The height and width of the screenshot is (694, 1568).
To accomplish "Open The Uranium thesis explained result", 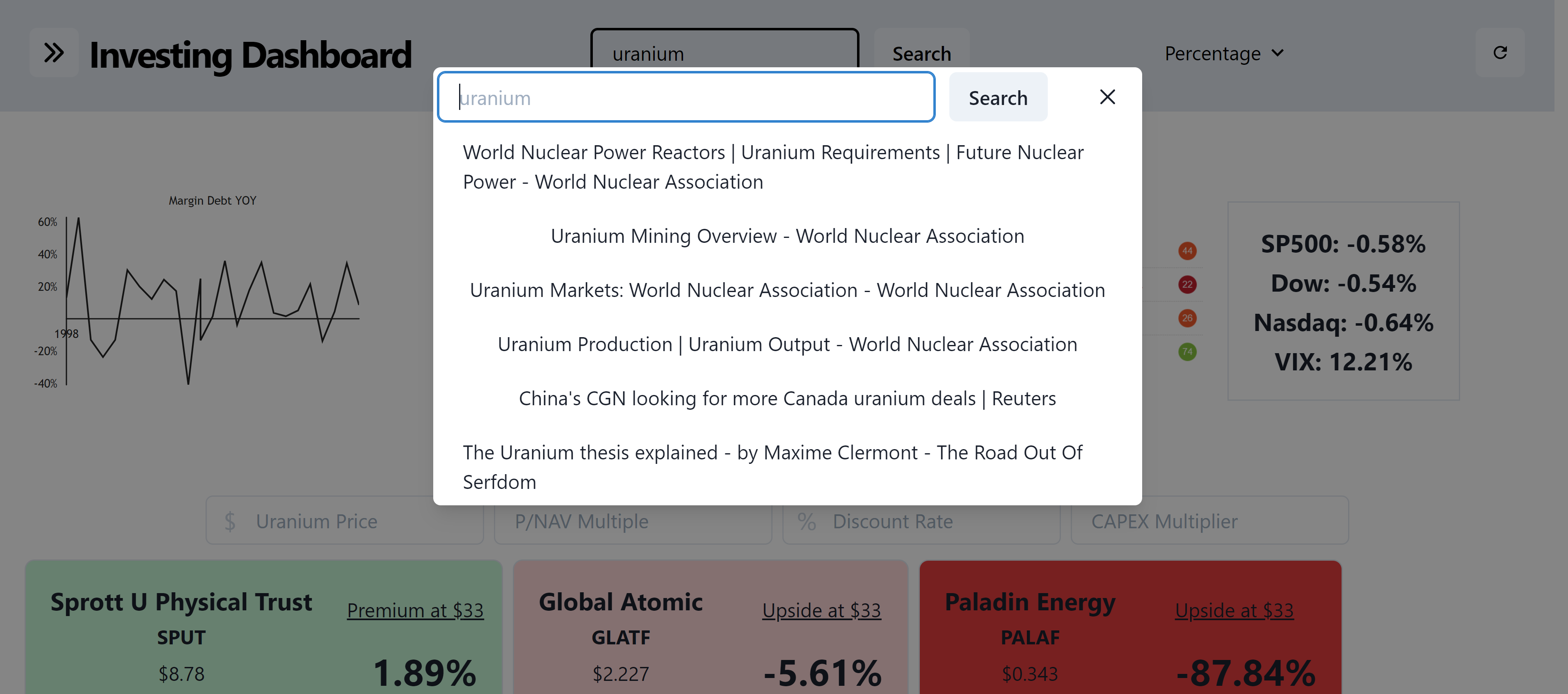I will click(x=773, y=467).
